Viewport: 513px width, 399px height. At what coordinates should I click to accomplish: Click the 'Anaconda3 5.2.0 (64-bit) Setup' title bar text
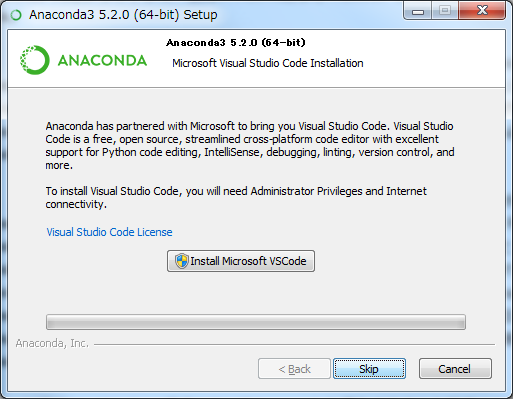click(x=123, y=15)
